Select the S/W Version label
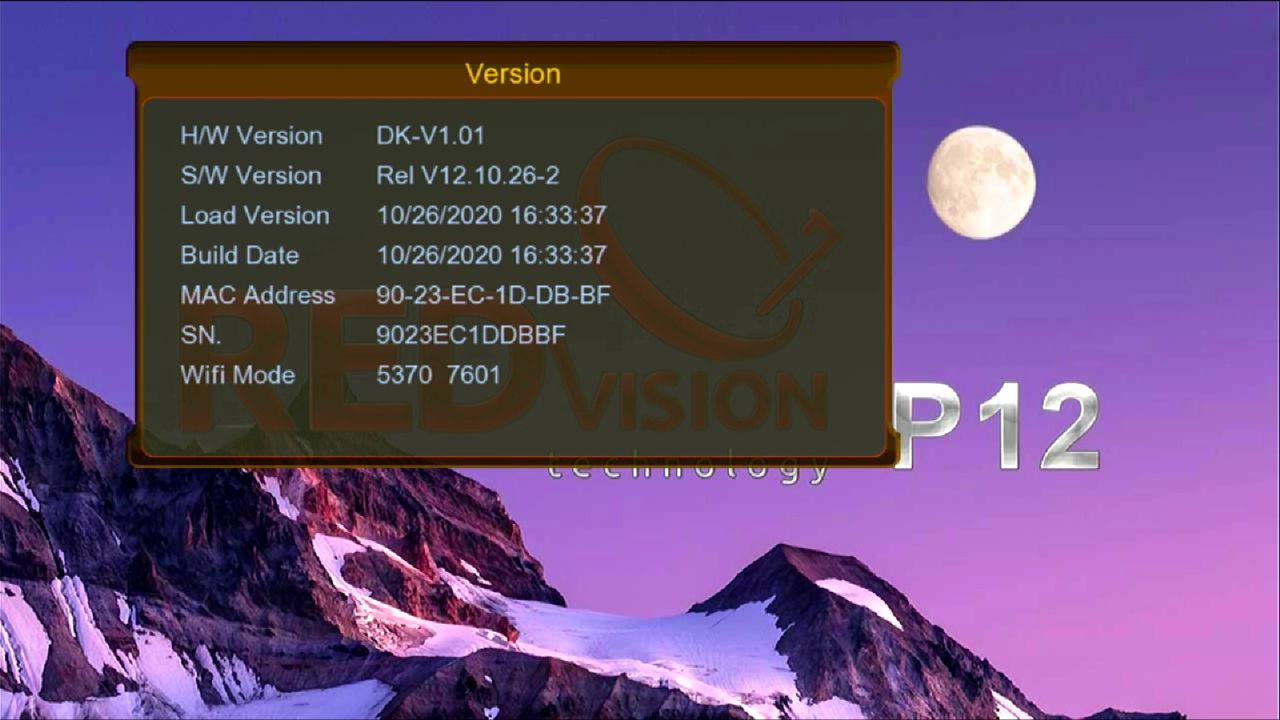Image resolution: width=1280 pixels, height=720 pixels. (251, 176)
